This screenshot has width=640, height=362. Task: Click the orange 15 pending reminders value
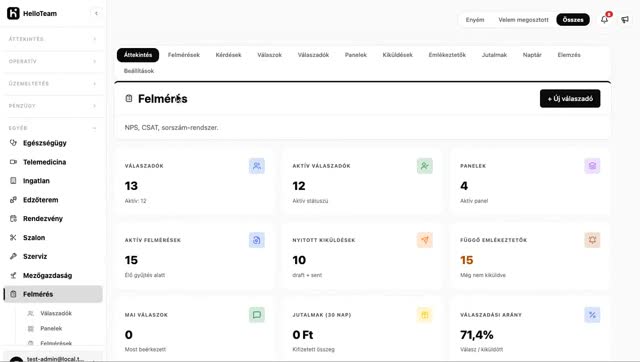point(467,260)
